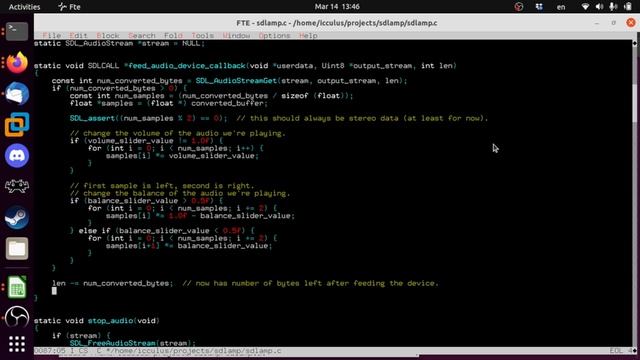640x360 pixels.
Task: Click the scroll-up arrow of the editor
Action: pos(635,43)
